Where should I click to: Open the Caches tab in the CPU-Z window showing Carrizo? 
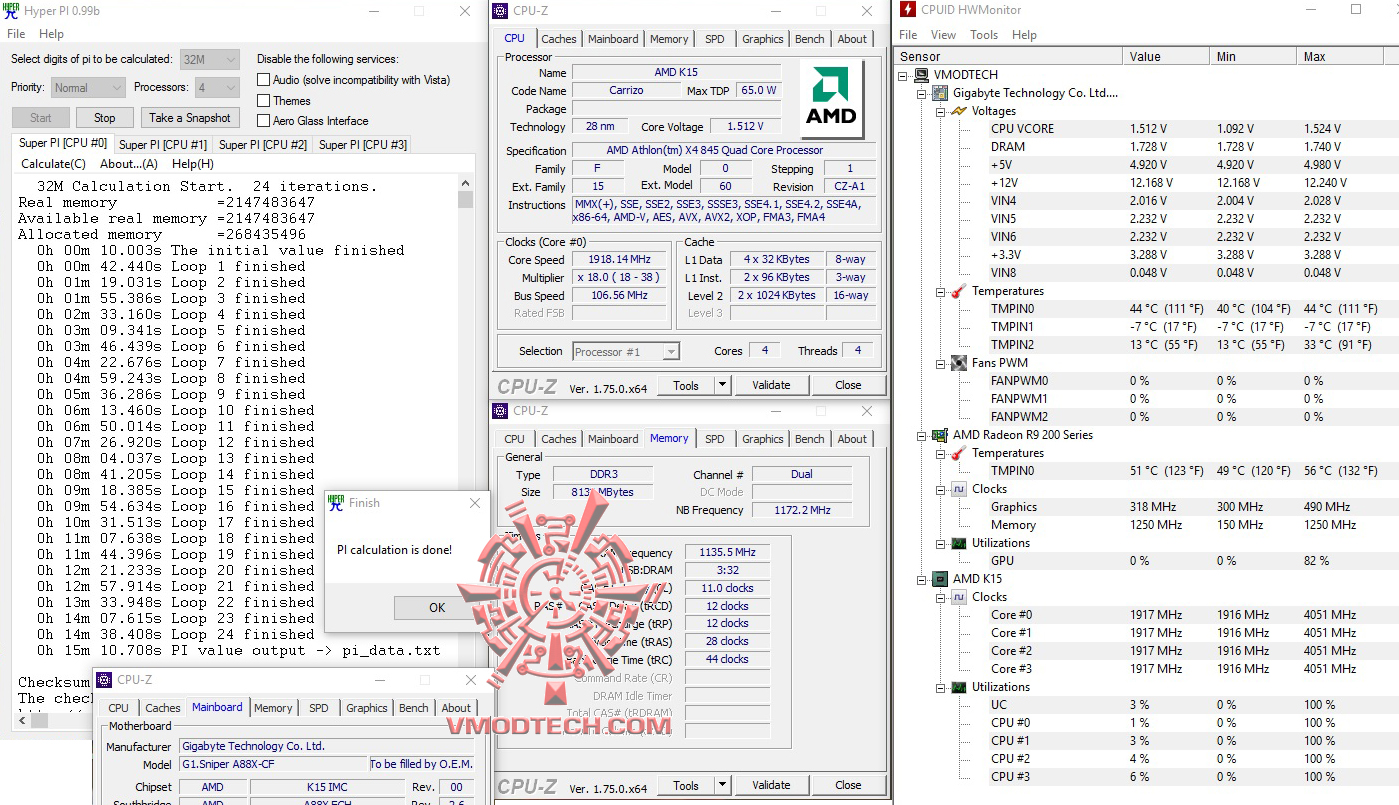[559, 39]
